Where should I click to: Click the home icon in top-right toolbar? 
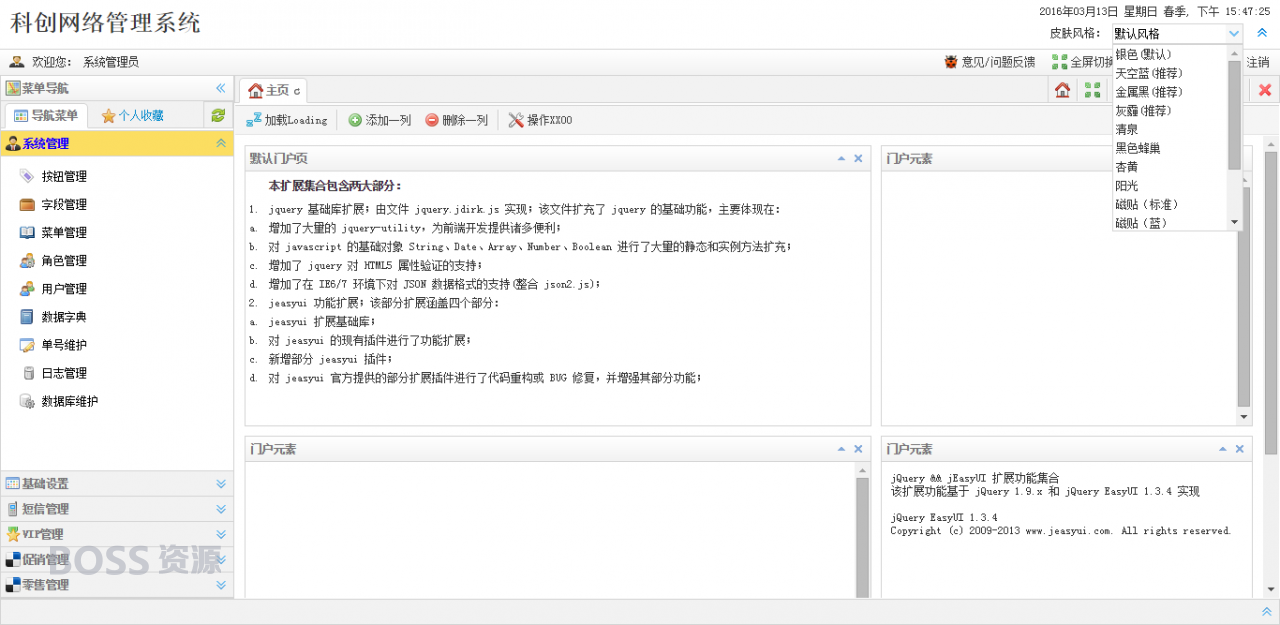click(x=1062, y=90)
